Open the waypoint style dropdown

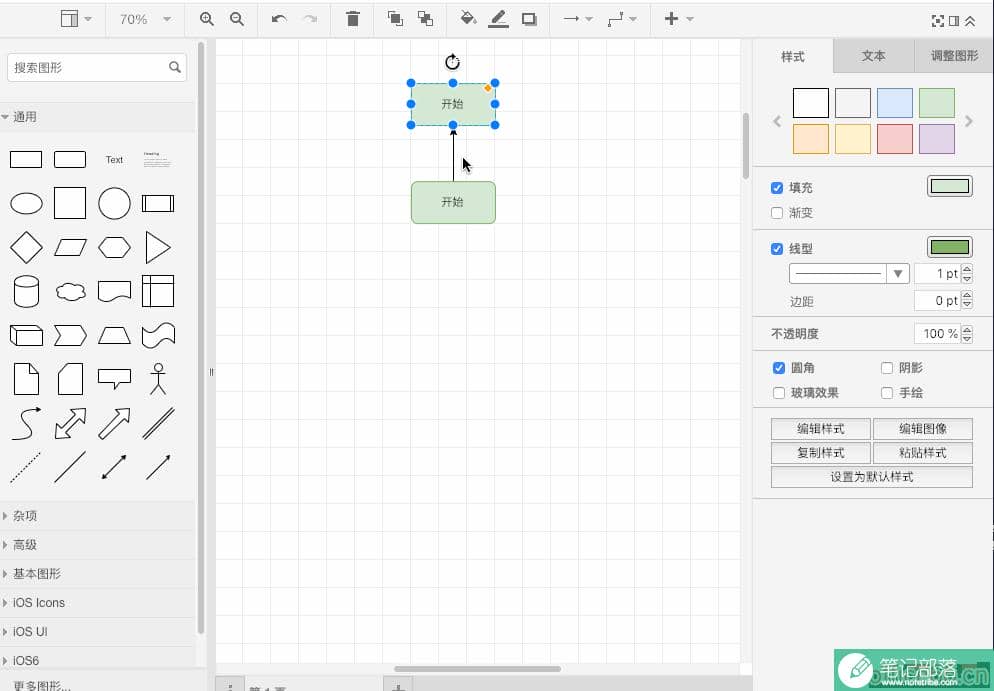click(622, 20)
